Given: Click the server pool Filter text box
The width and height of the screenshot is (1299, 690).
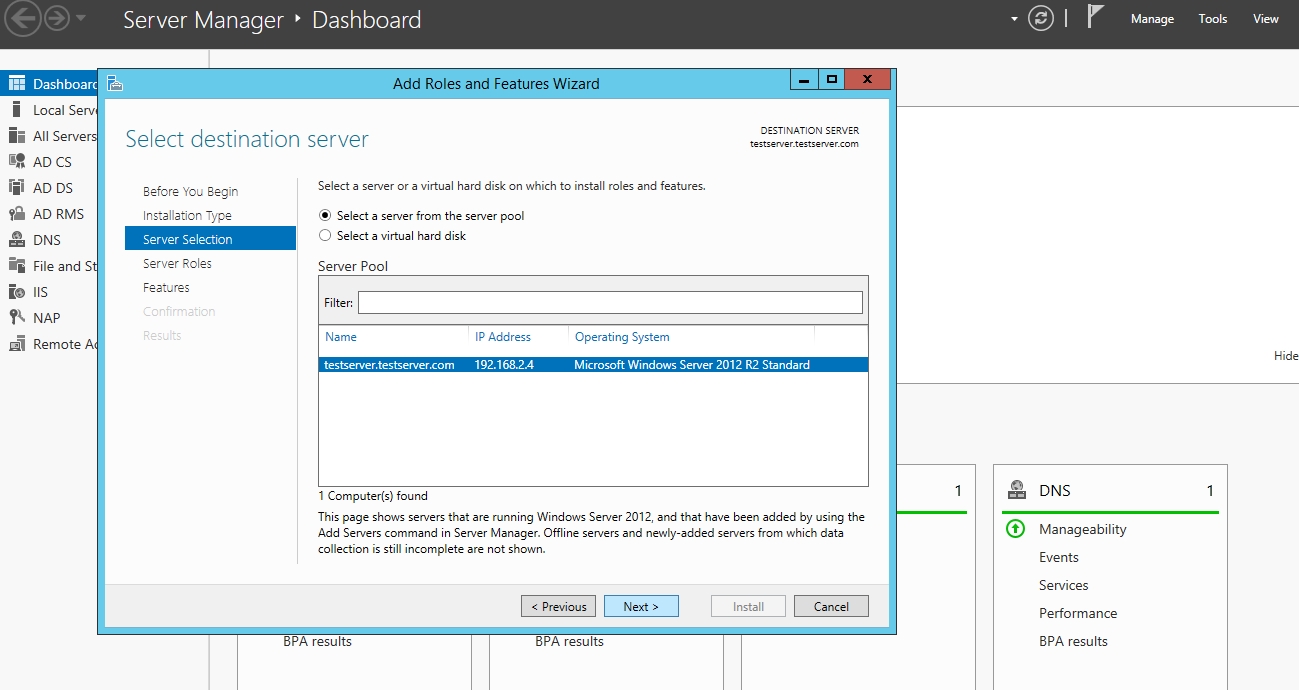Looking at the screenshot, I should (610, 303).
